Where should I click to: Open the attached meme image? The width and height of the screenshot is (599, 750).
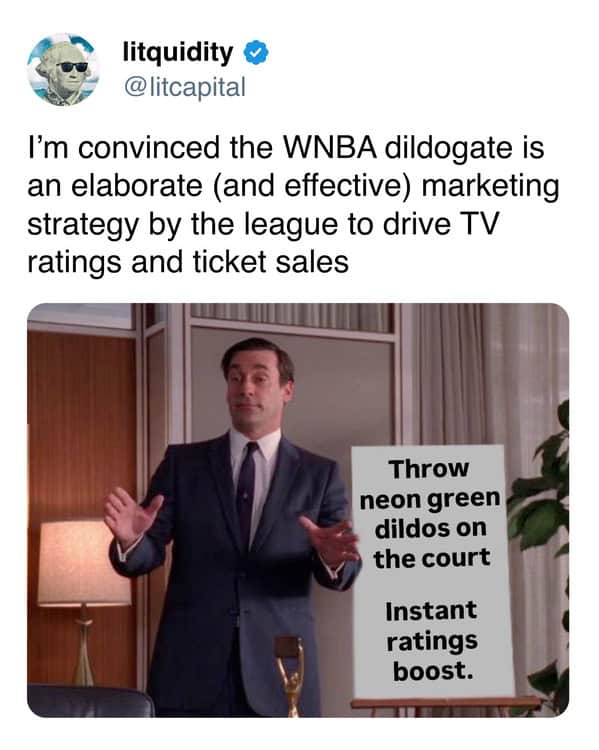[x=298, y=510]
